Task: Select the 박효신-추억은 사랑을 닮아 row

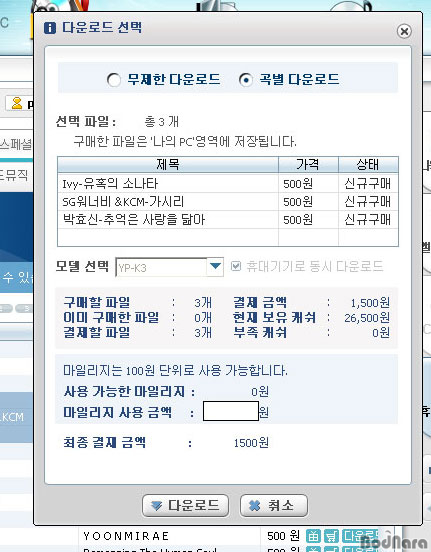Action: [x=228, y=220]
